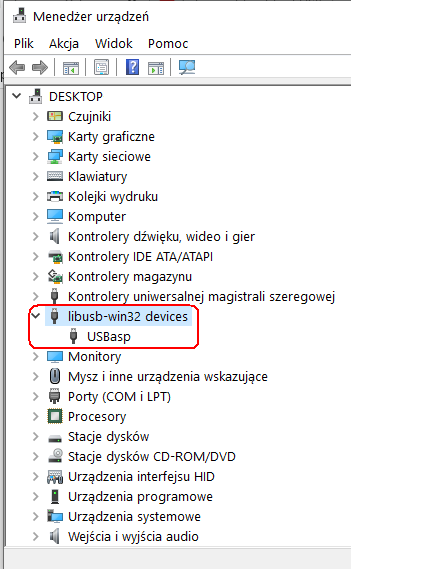Expand the Karty graficzne category
439x569 pixels.
pyautogui.click(x=35, y=136)
